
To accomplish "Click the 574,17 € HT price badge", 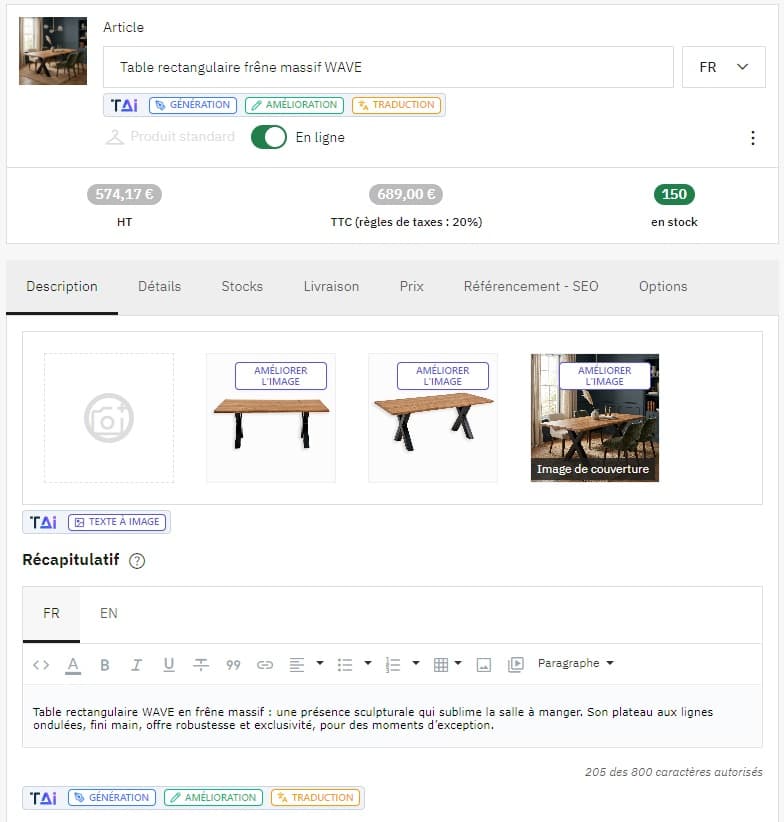I will pyautogui.click(x=124, y=194).
